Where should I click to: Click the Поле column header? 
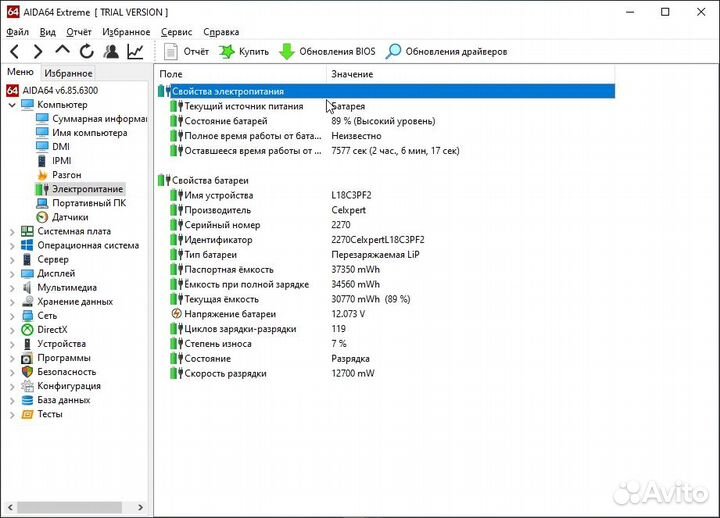pyautogui.click(x=241, y=74)
